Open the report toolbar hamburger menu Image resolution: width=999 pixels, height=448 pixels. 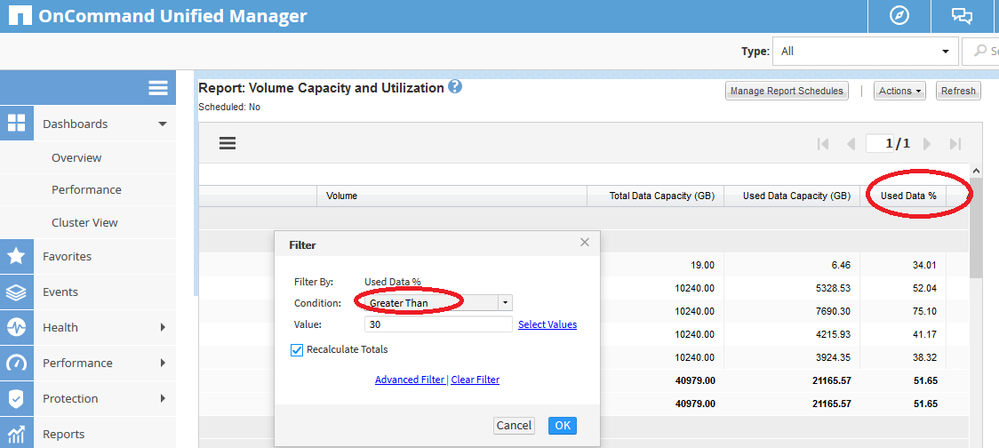click(x=227, y=143)
